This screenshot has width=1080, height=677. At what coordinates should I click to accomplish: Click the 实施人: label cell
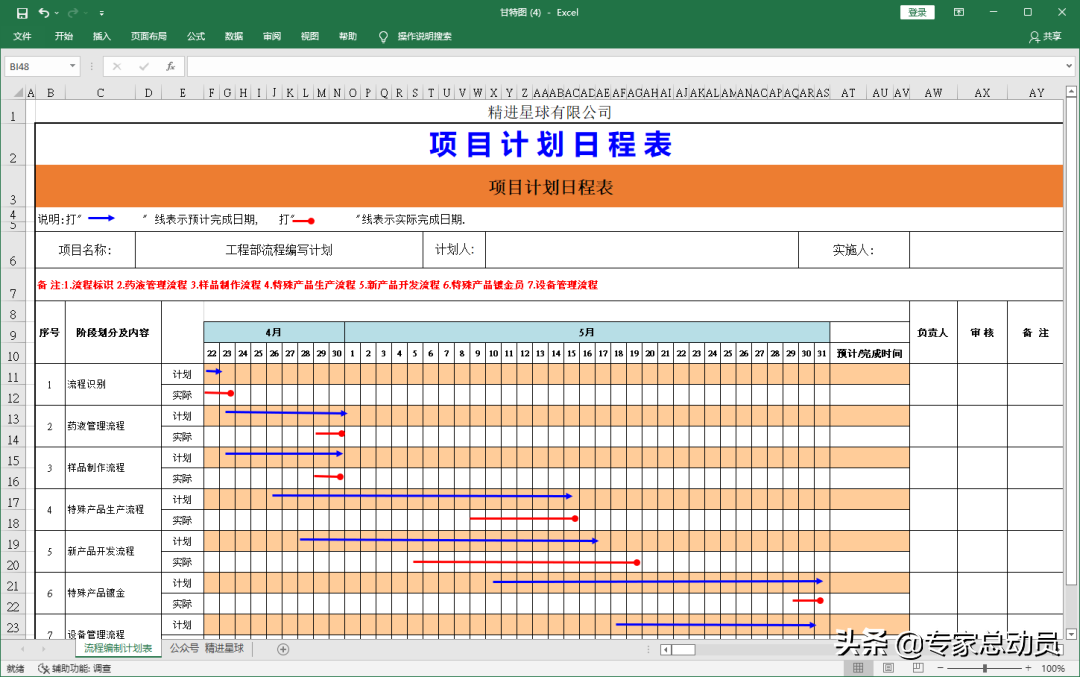pyautogui.click(x=853, y=250)
